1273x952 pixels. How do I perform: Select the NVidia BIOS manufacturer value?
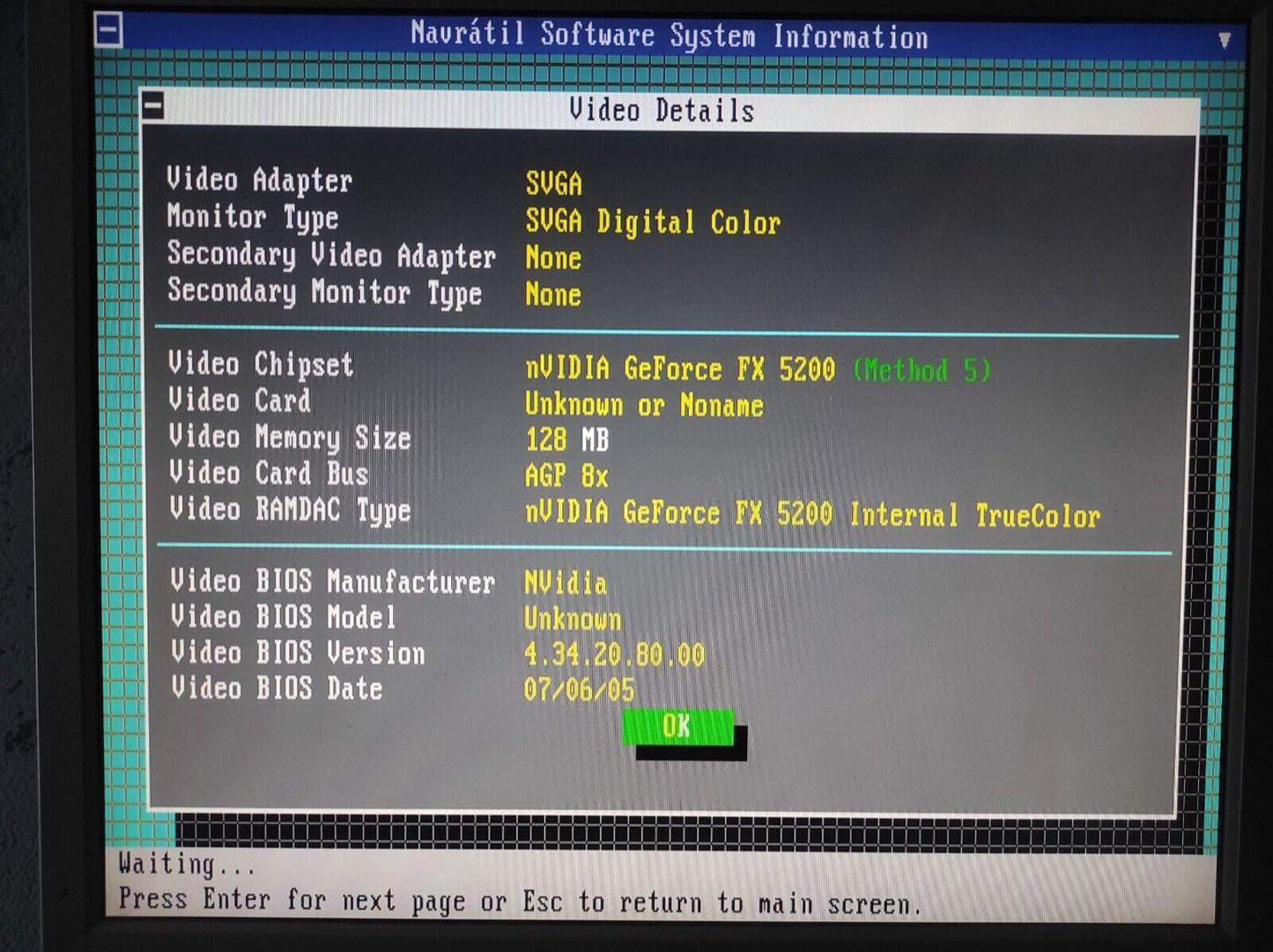[x=565, y=583]
